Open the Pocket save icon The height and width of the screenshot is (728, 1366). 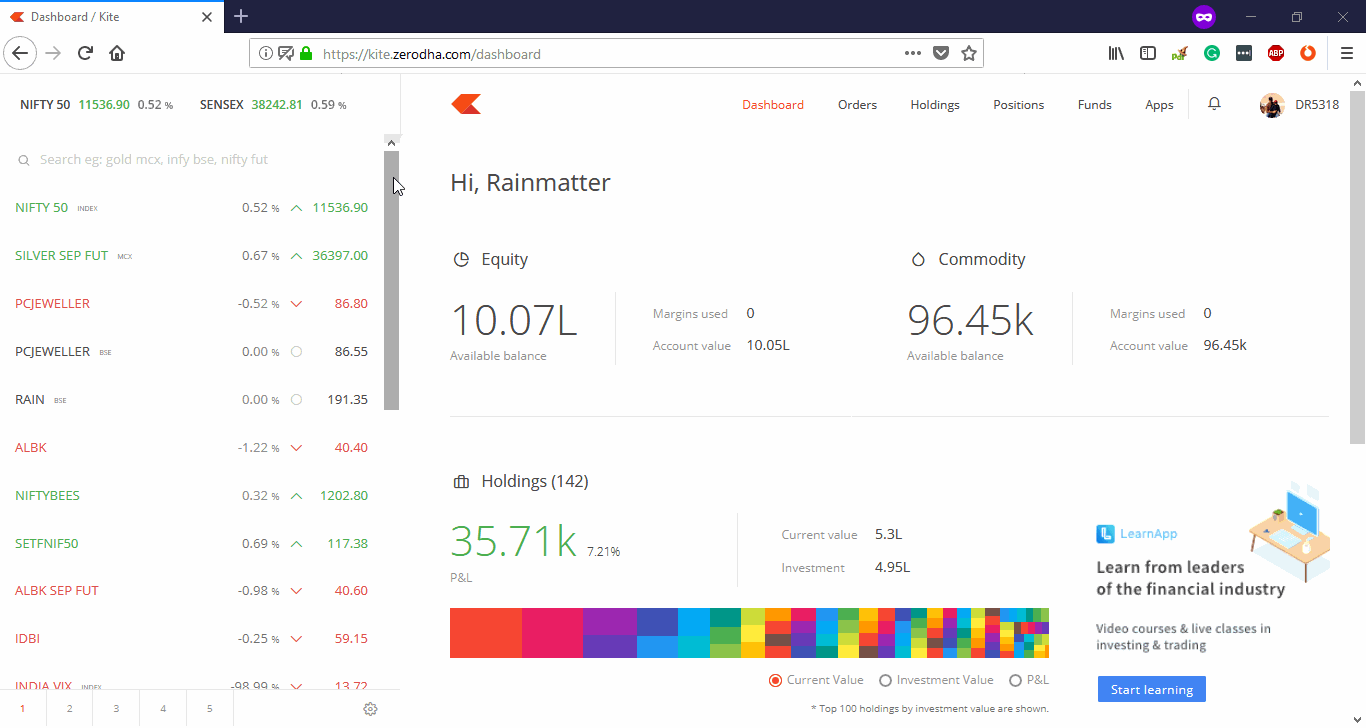click(940, 53)
